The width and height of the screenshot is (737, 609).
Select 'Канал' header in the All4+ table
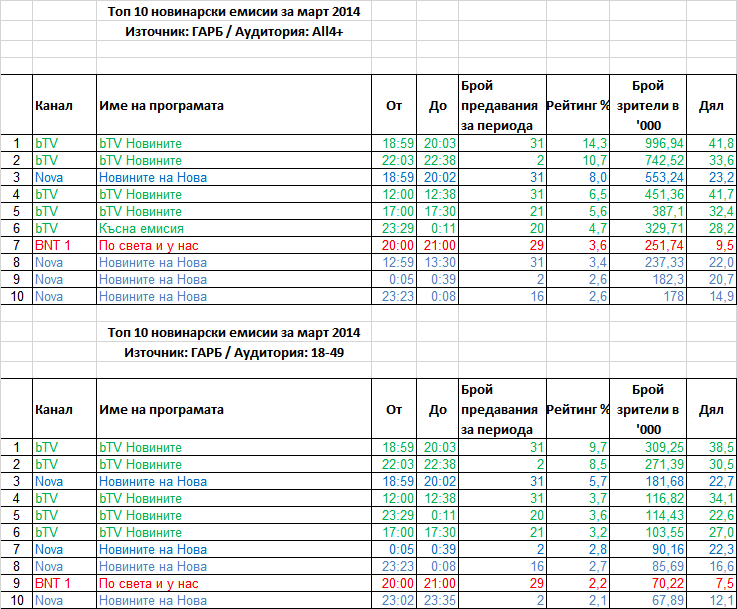(54, 106)
